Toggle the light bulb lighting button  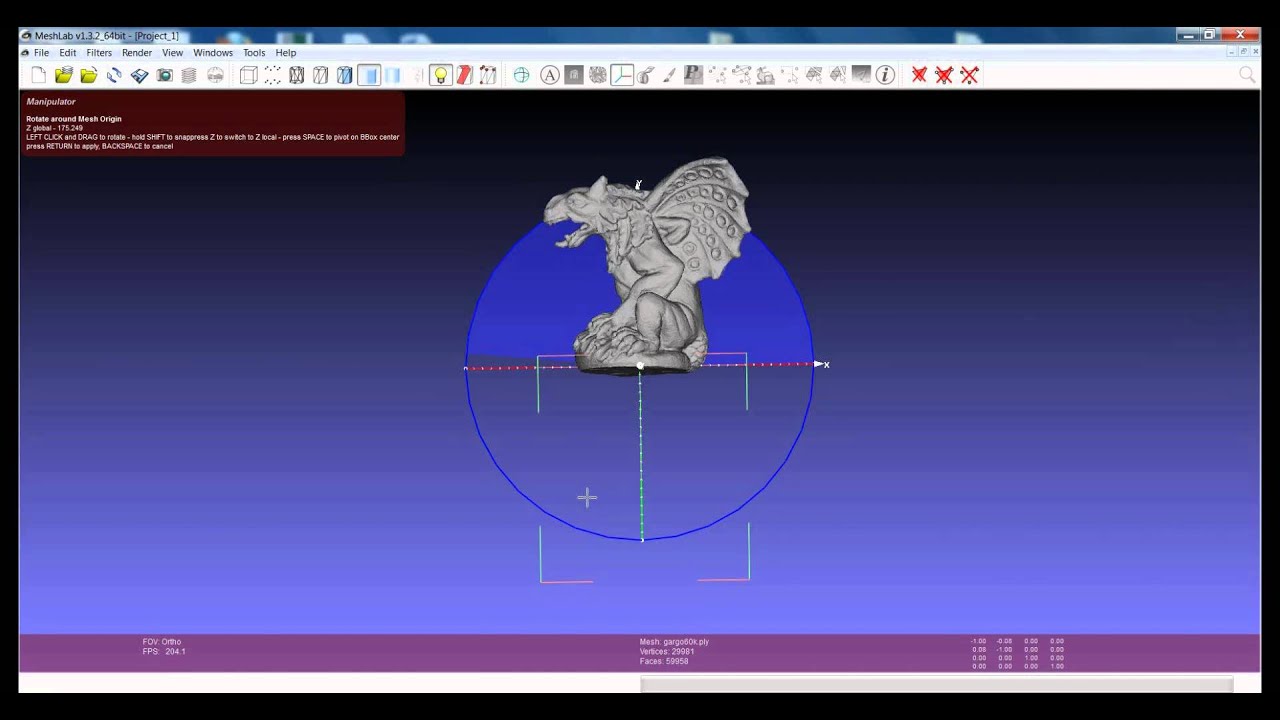[x=441, y=75]
